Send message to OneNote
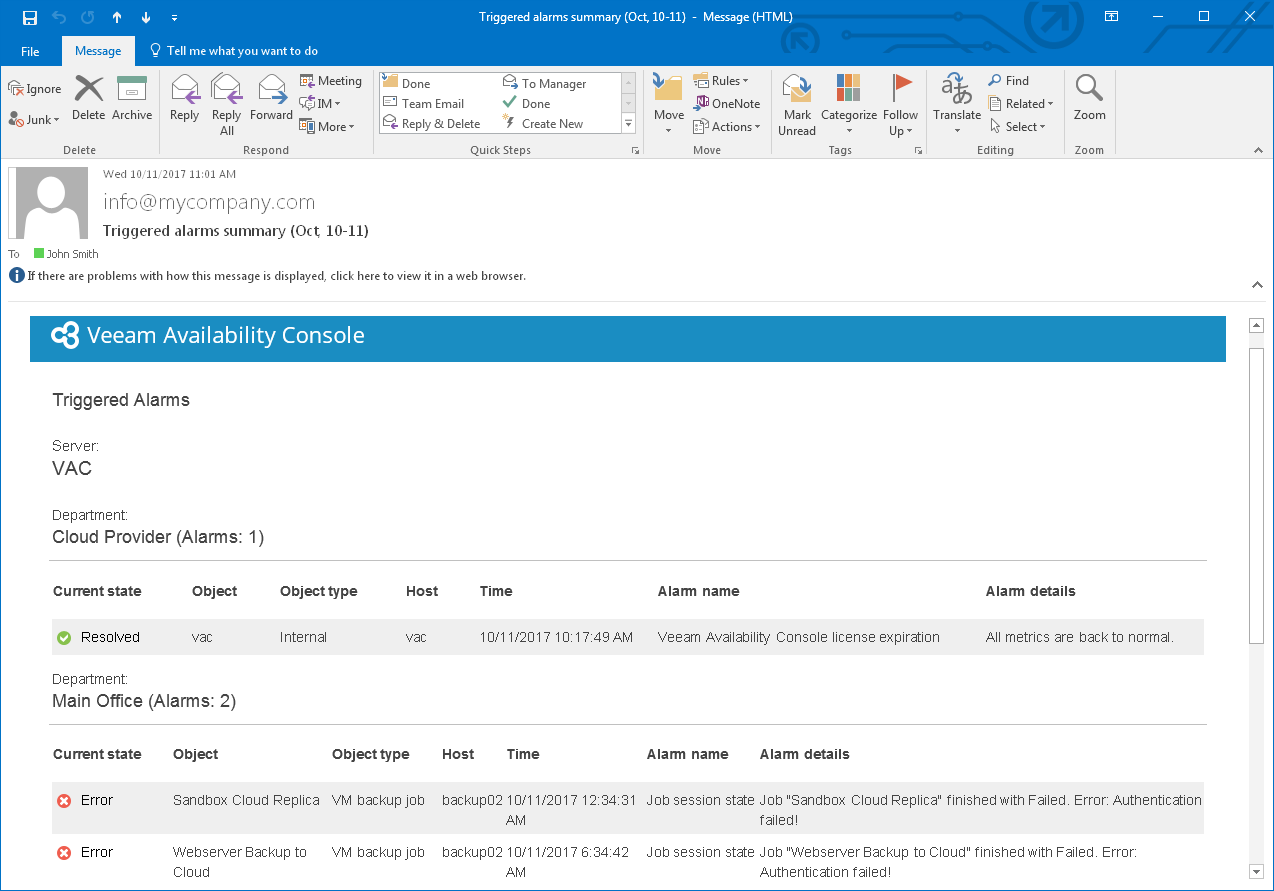 point(727,104)
